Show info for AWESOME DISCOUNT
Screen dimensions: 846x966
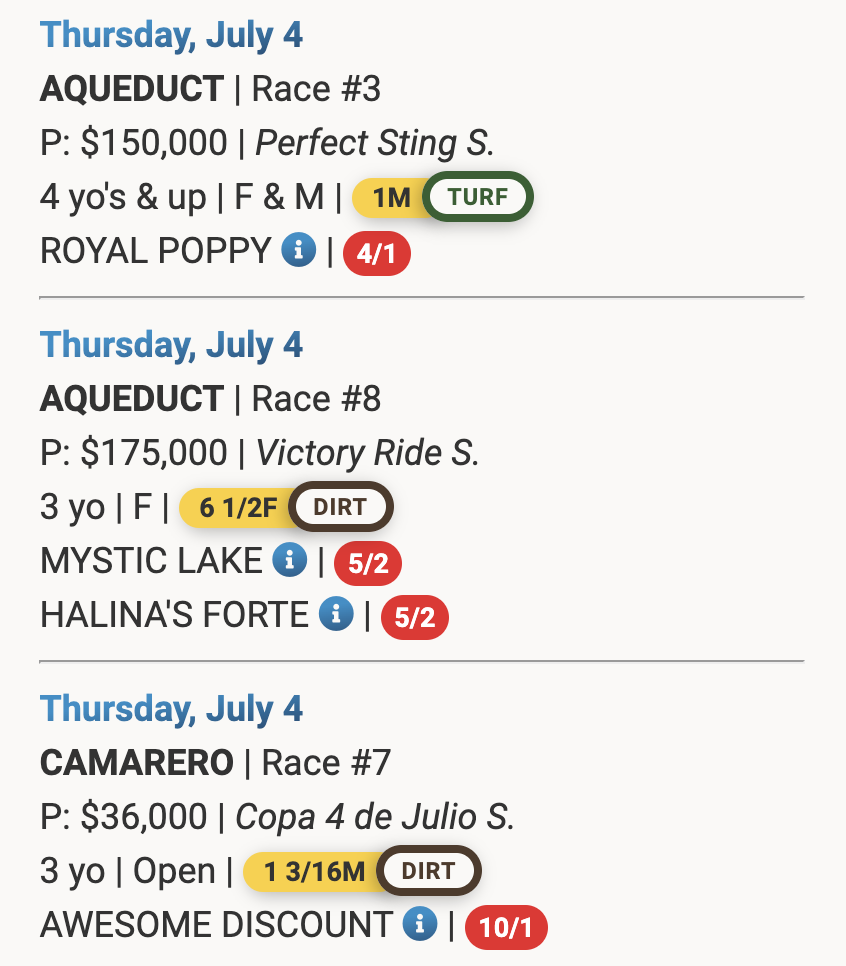coord(420,925)
